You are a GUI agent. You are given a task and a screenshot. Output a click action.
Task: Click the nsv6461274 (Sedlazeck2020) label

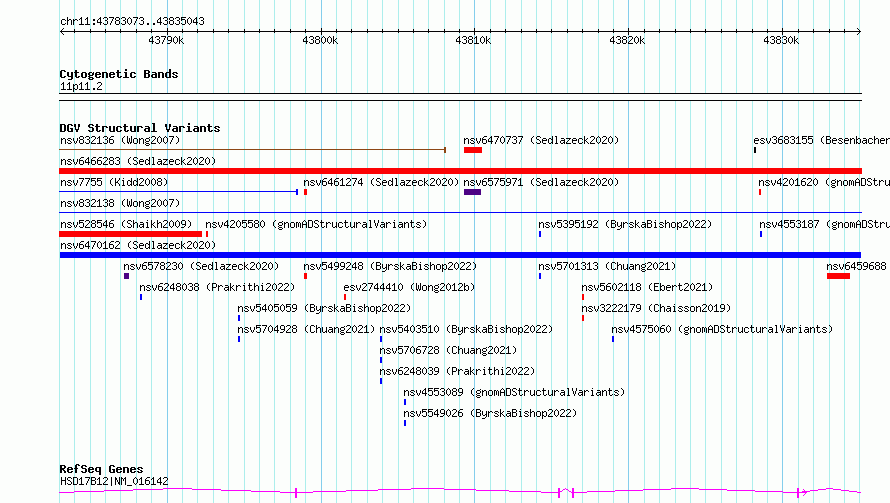381,182
